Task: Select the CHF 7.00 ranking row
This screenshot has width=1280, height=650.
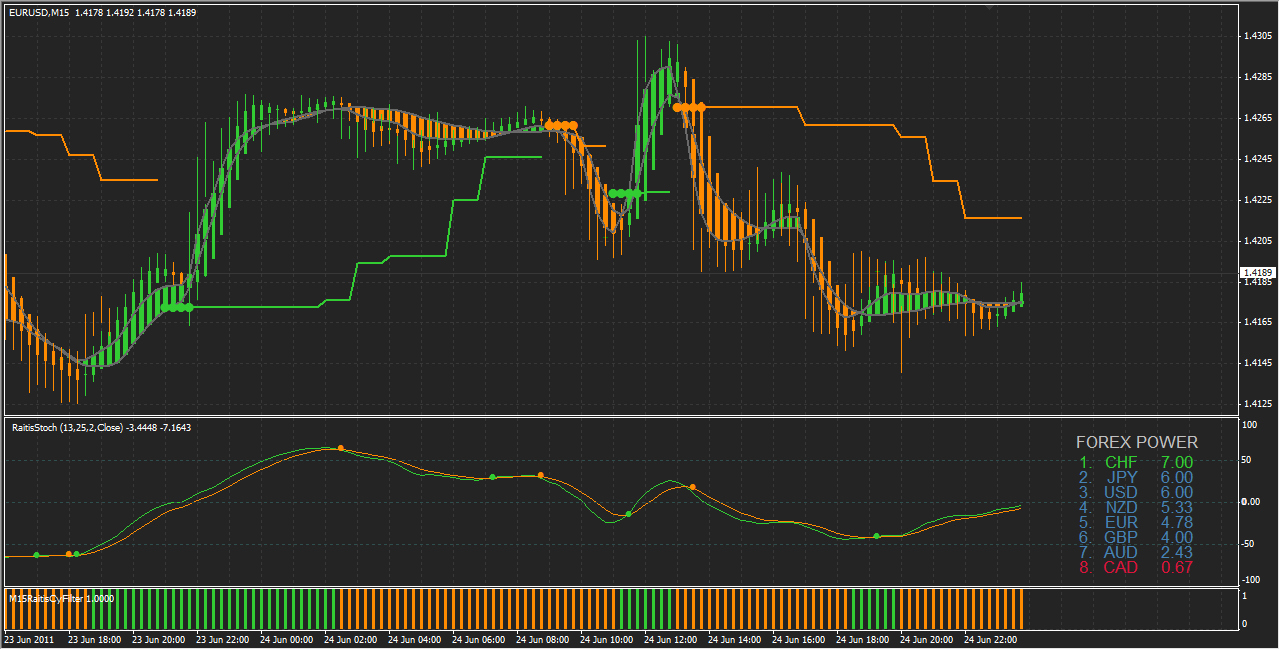Action: (1136, 462)
